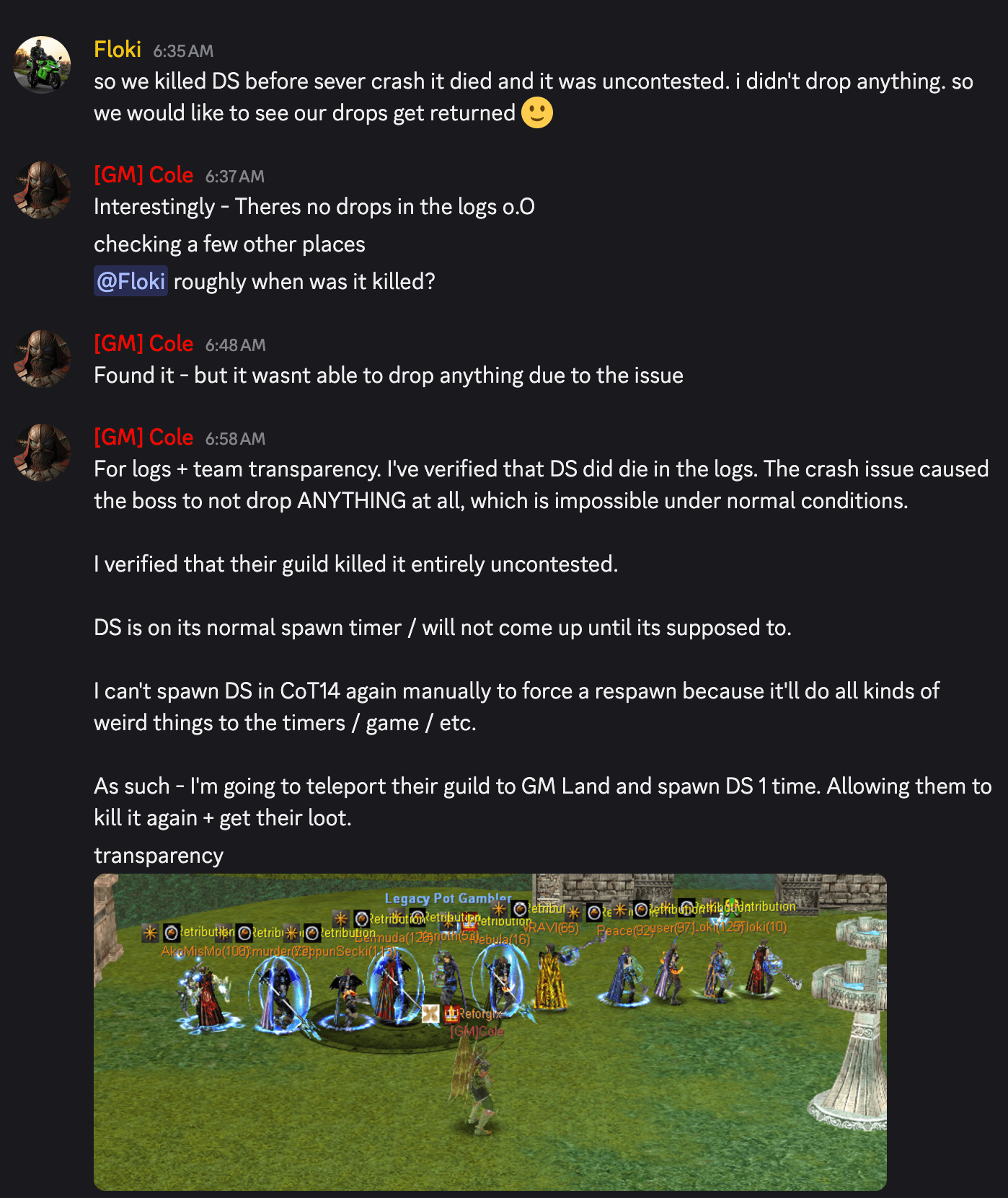Click the 'checking a few other places' message
Screen dimensions: 1008x1198
(229, 244)
